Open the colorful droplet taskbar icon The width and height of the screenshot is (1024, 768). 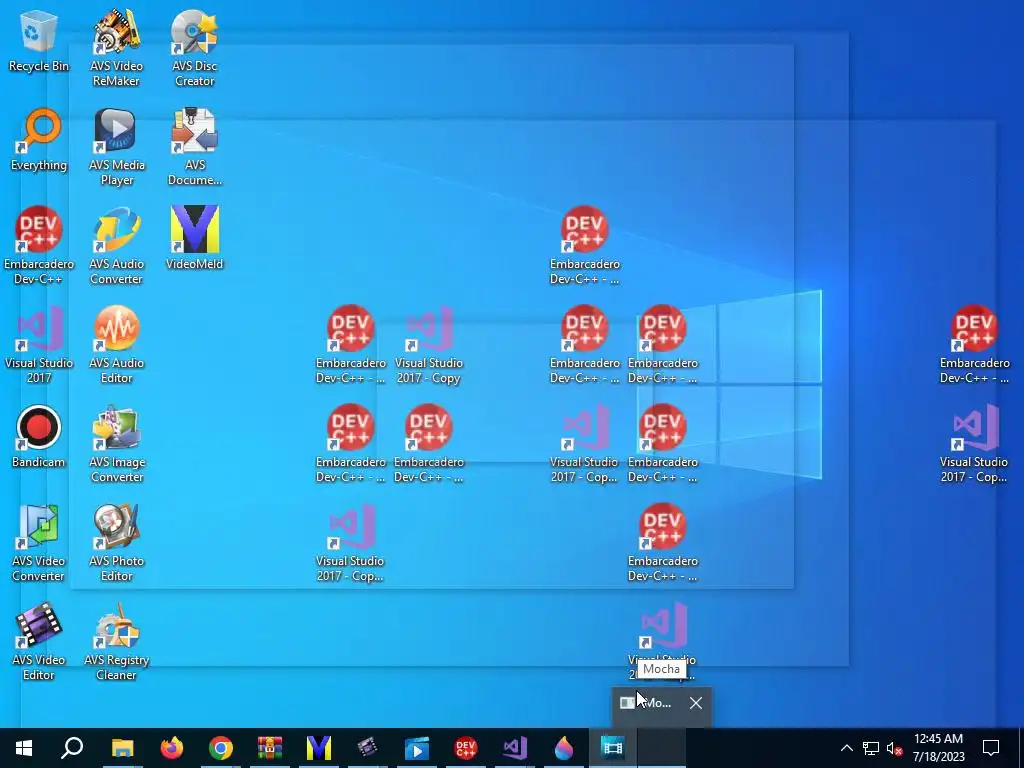point(564,748)
